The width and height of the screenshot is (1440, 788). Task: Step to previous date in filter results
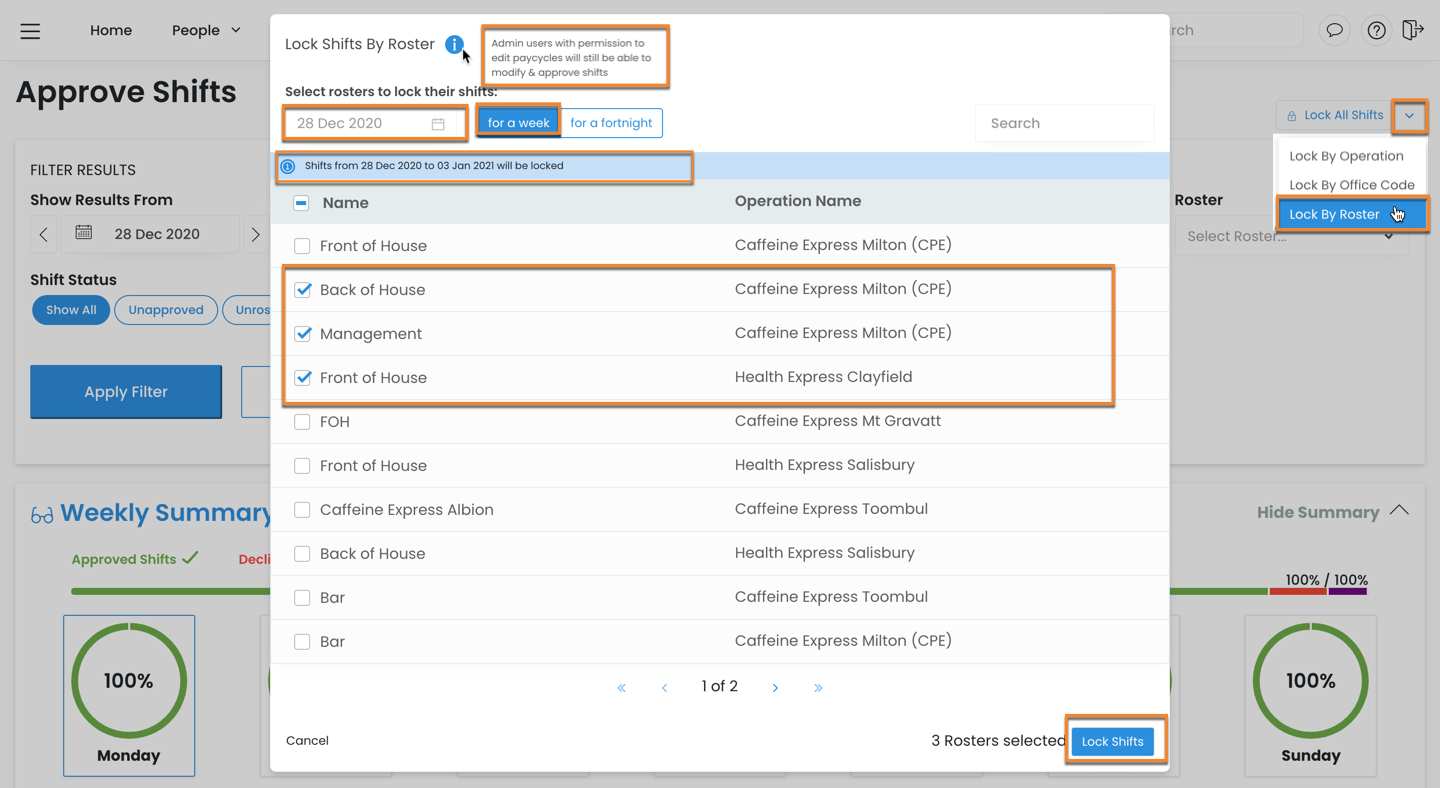(44, 234)
